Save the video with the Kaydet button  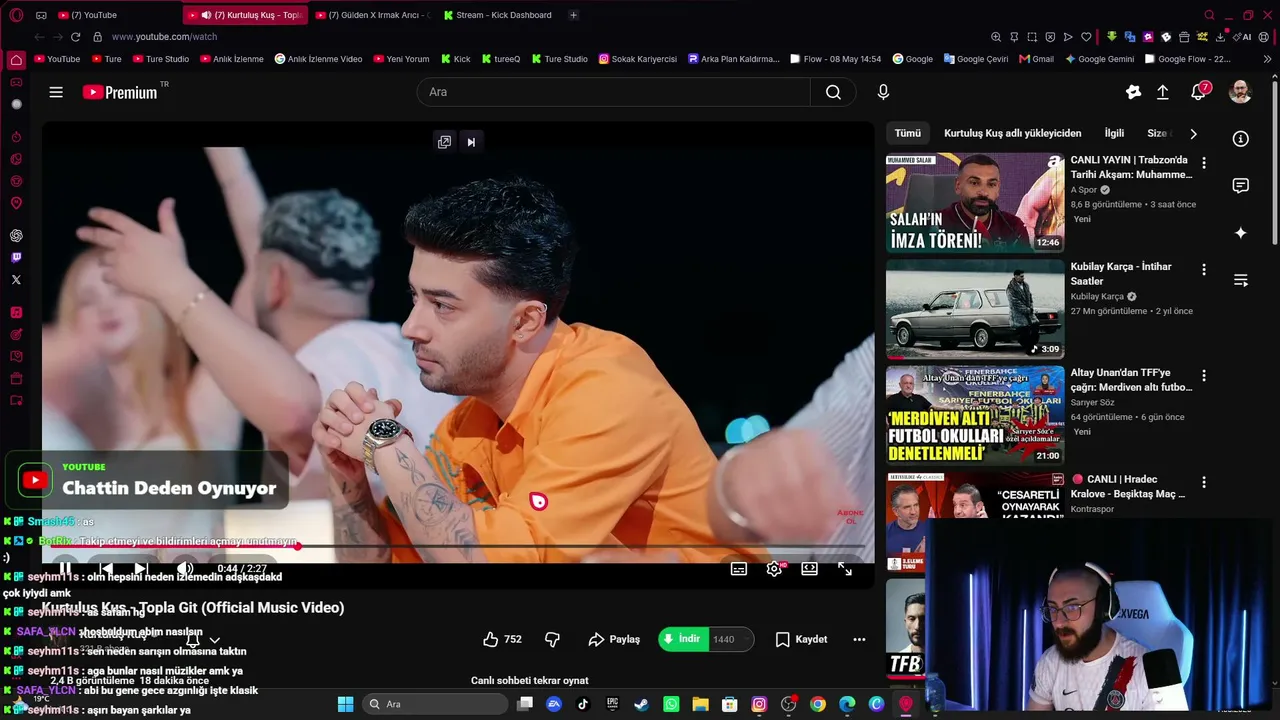coord(801,639)
